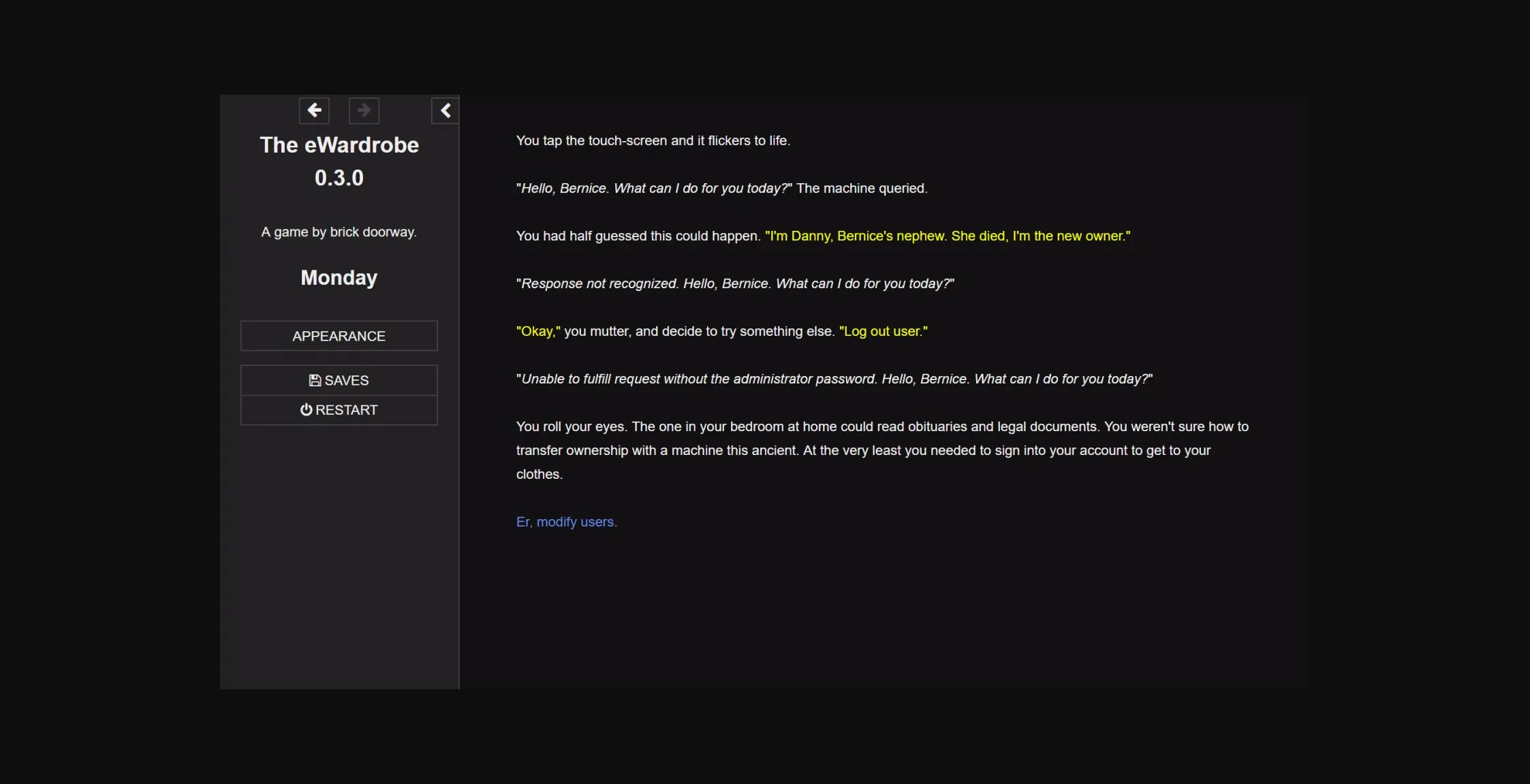
Task: Choose the option 'Er, modify users.'
Action: [x=566, y=521]
